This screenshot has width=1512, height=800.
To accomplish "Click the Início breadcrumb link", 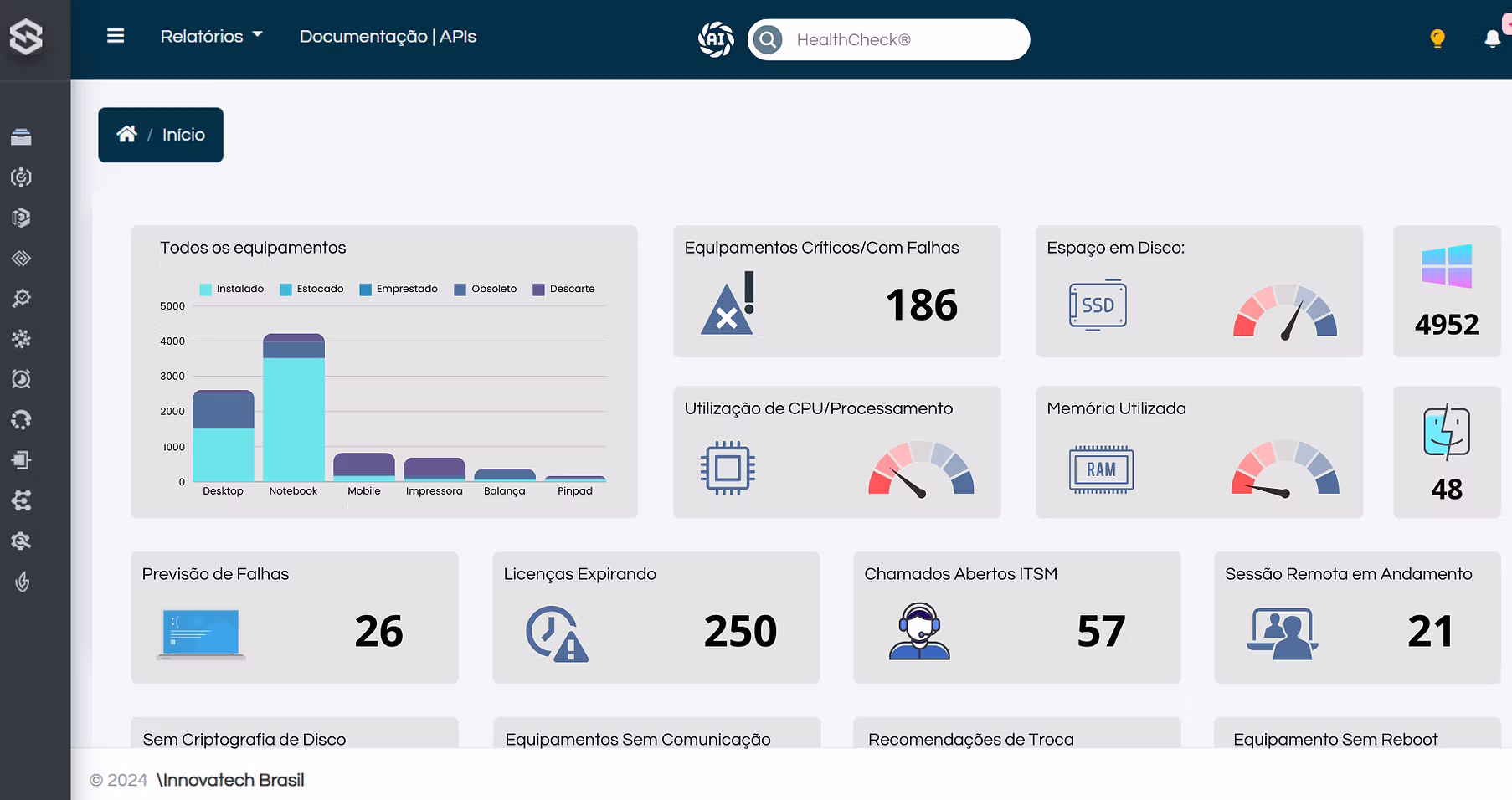I will pos(183,135).
